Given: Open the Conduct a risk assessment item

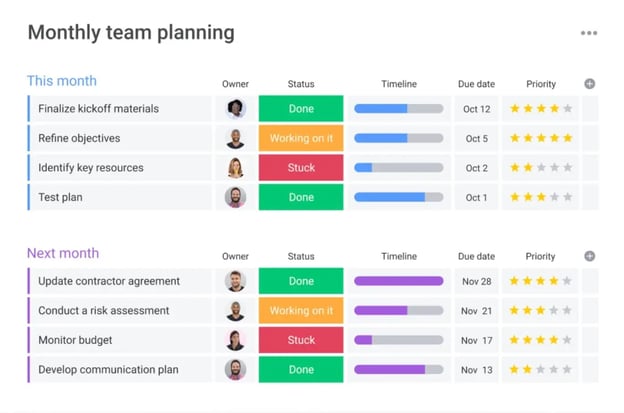Looking at the screenshot, I should tap(104, 311).
